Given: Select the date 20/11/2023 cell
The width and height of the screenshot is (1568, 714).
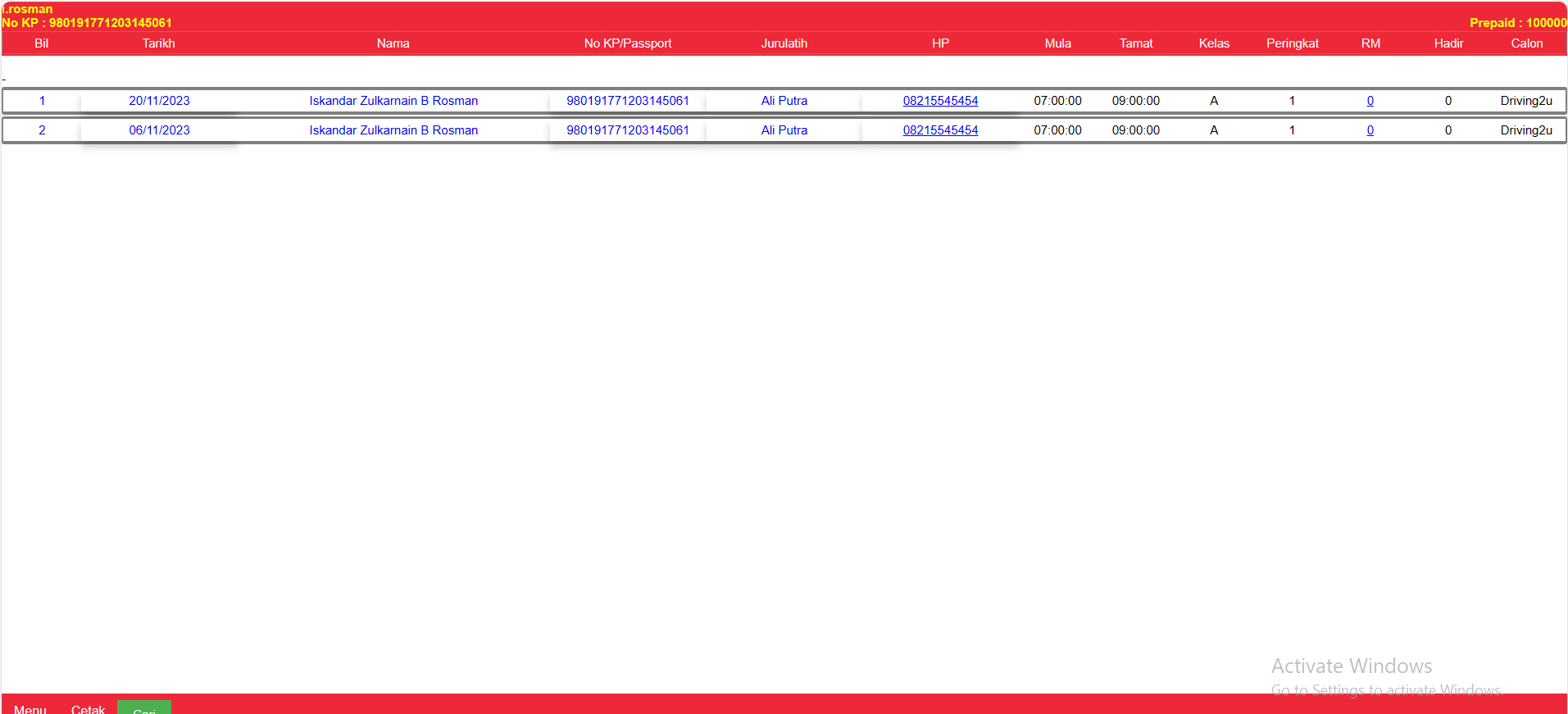Looking at the screenshot, I should pos(159,101).
